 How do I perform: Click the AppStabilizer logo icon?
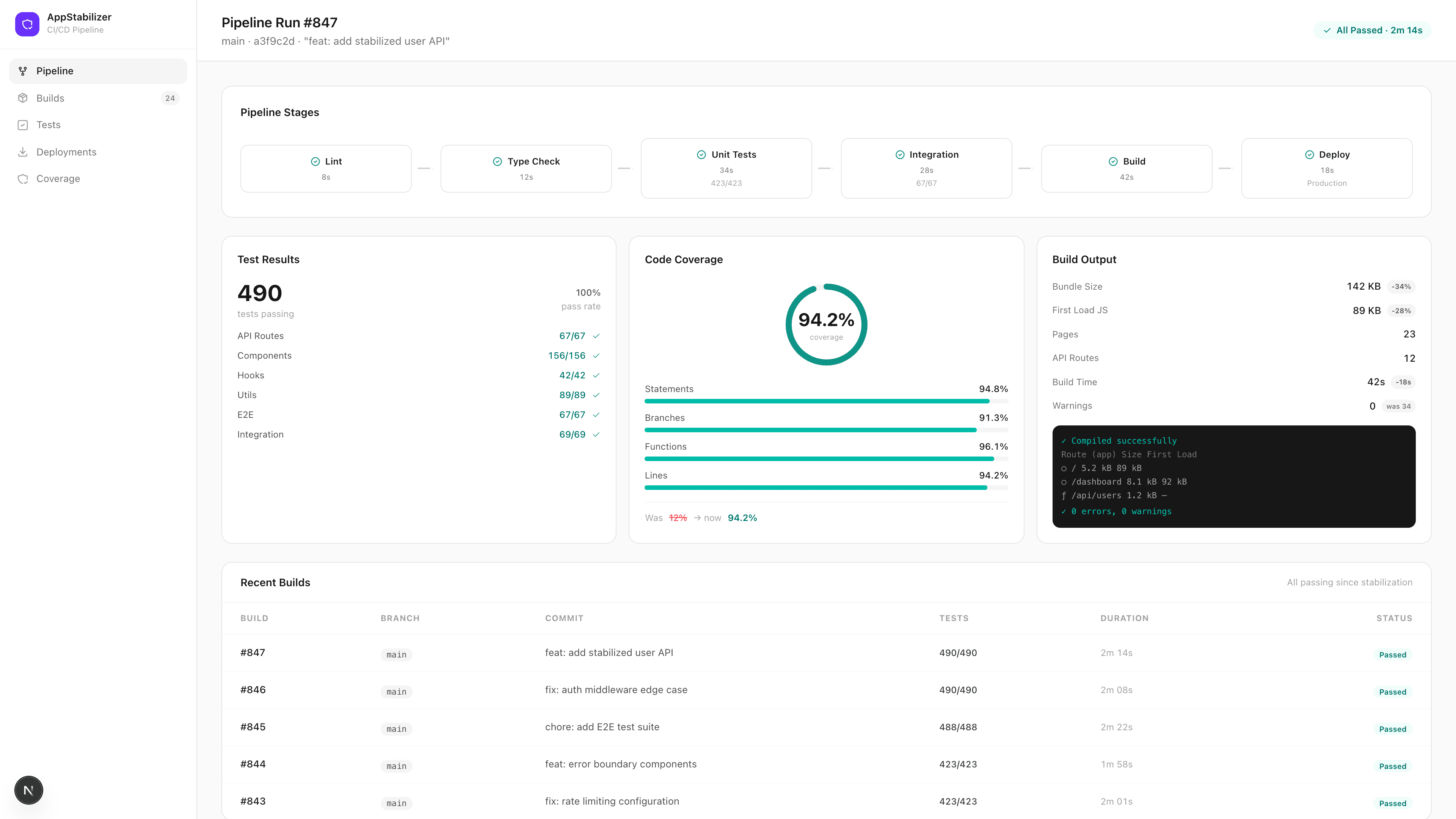27,24
